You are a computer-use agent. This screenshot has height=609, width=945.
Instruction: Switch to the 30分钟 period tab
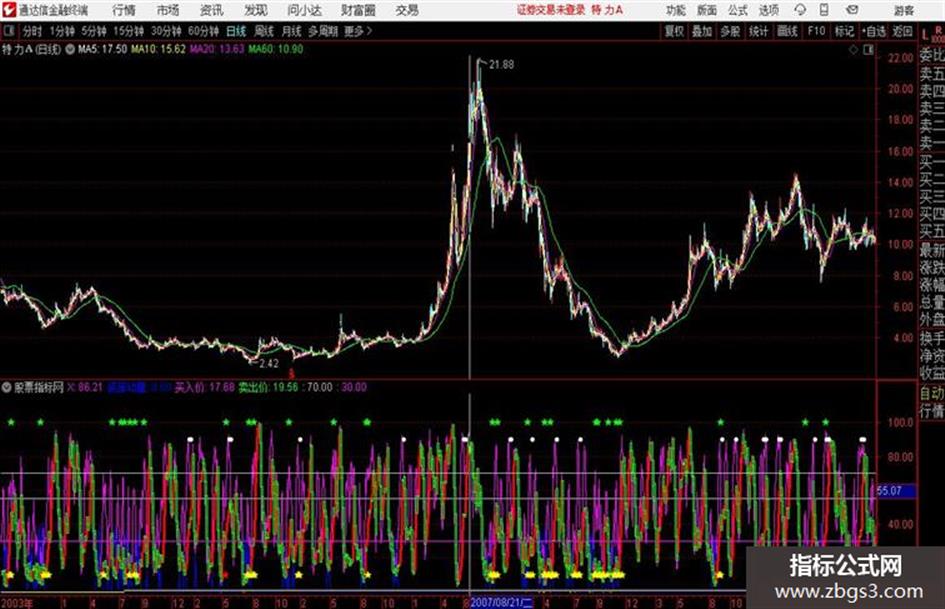click(x=166, y=31)
